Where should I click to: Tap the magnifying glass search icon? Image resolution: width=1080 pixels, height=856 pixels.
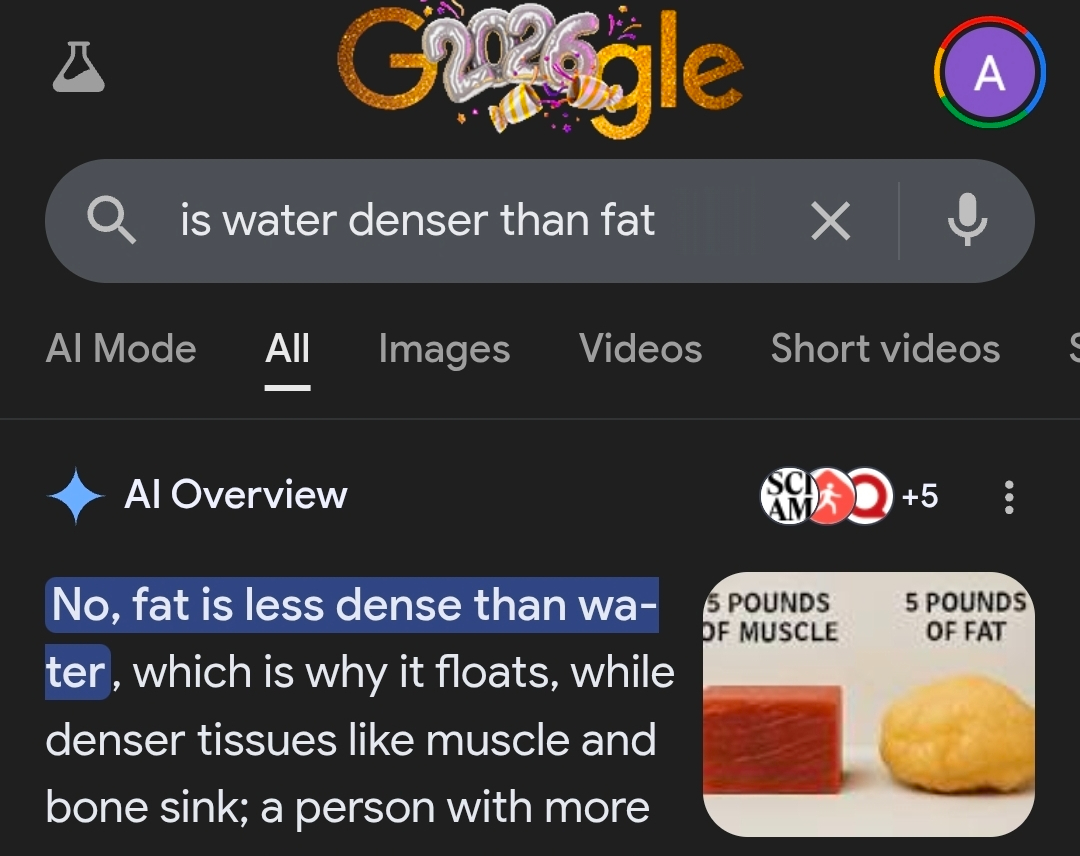(111, 220)
